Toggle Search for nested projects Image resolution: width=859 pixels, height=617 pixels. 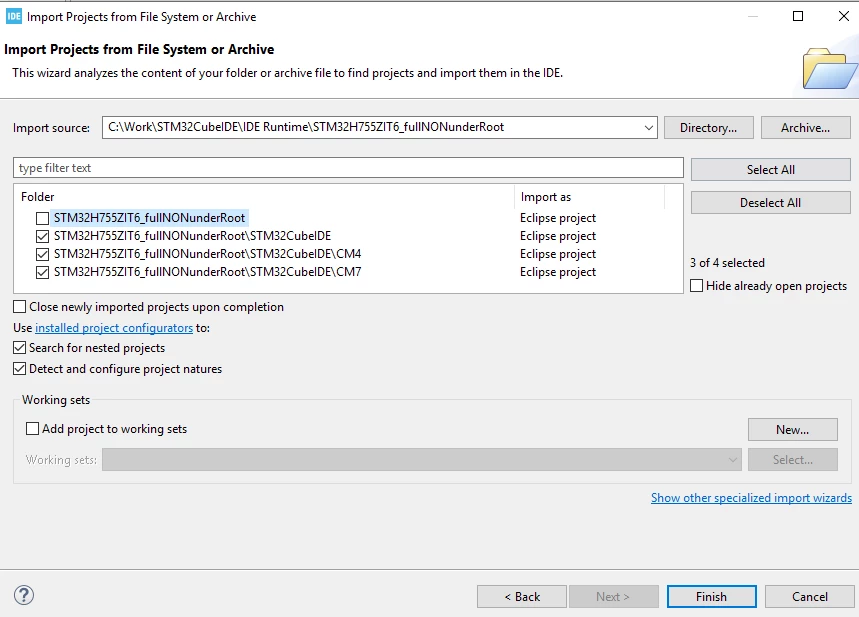19,348
